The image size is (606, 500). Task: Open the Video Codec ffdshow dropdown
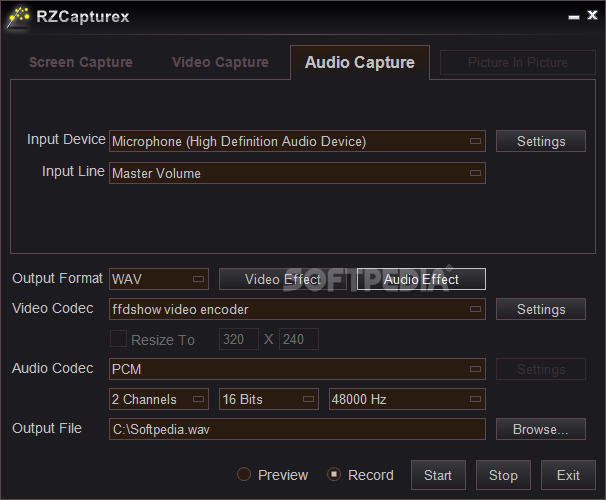[297, 309]
